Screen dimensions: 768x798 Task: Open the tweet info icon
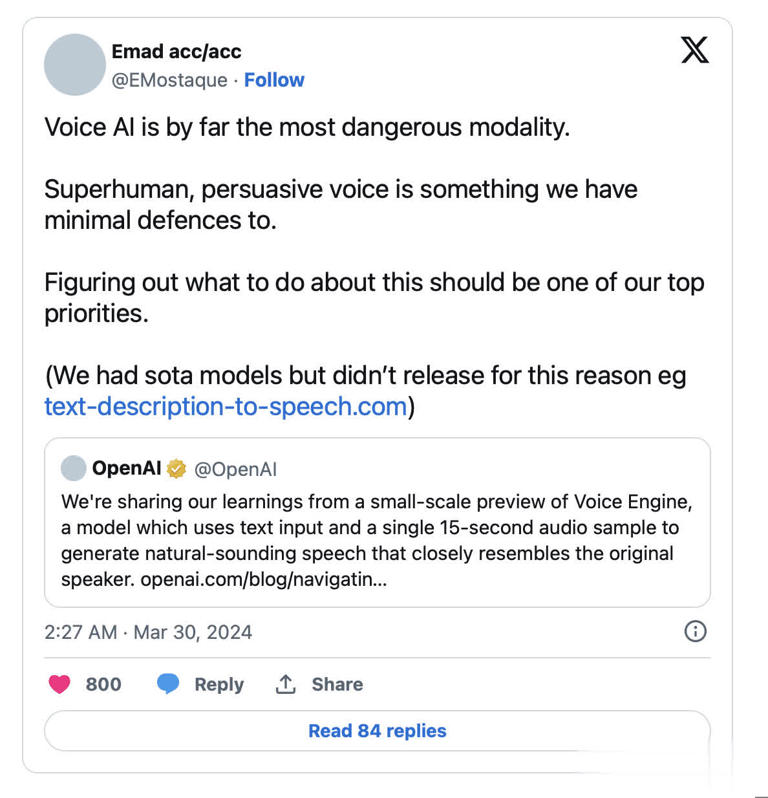point(695,631)
